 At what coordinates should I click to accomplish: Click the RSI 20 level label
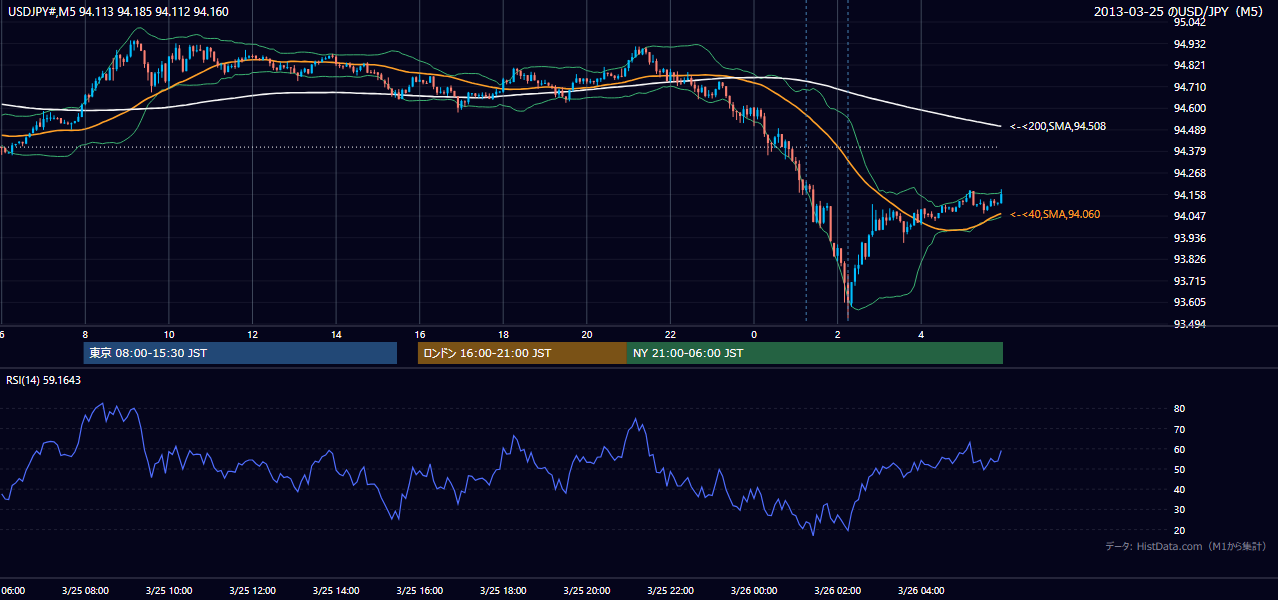[x=1179, y=530]
